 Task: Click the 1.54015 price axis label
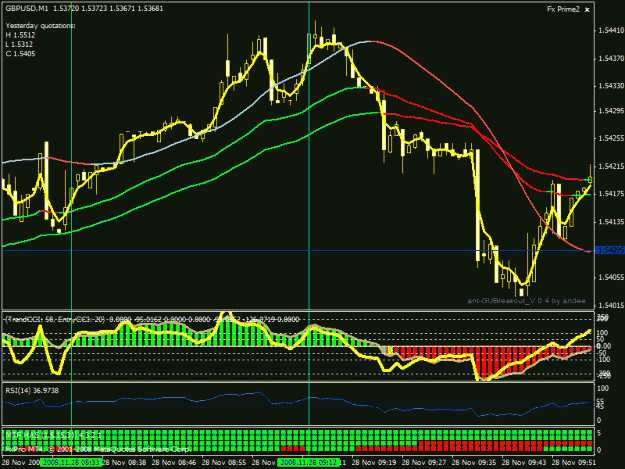610,305
